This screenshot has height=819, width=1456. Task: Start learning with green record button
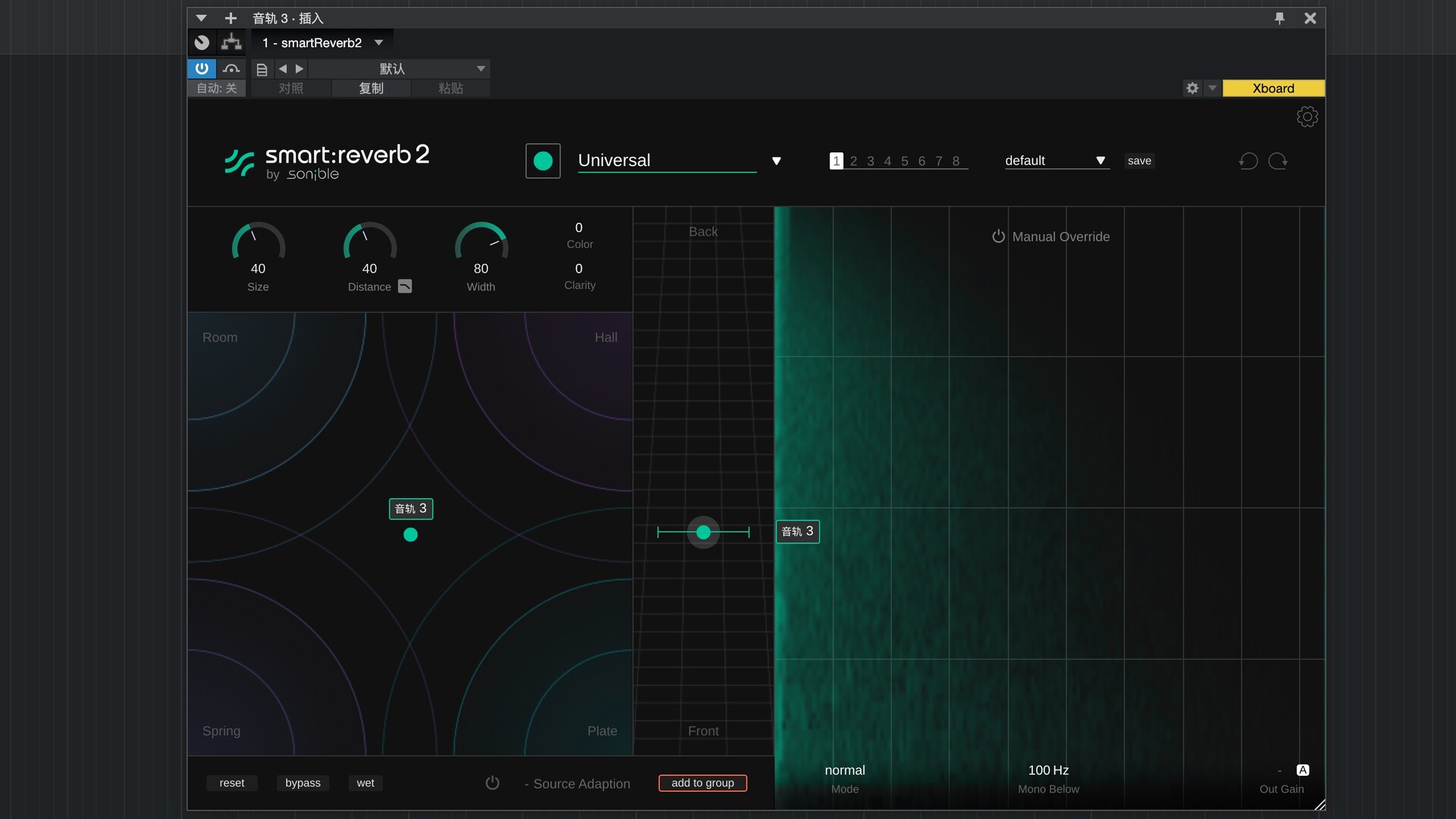[543, 161]
